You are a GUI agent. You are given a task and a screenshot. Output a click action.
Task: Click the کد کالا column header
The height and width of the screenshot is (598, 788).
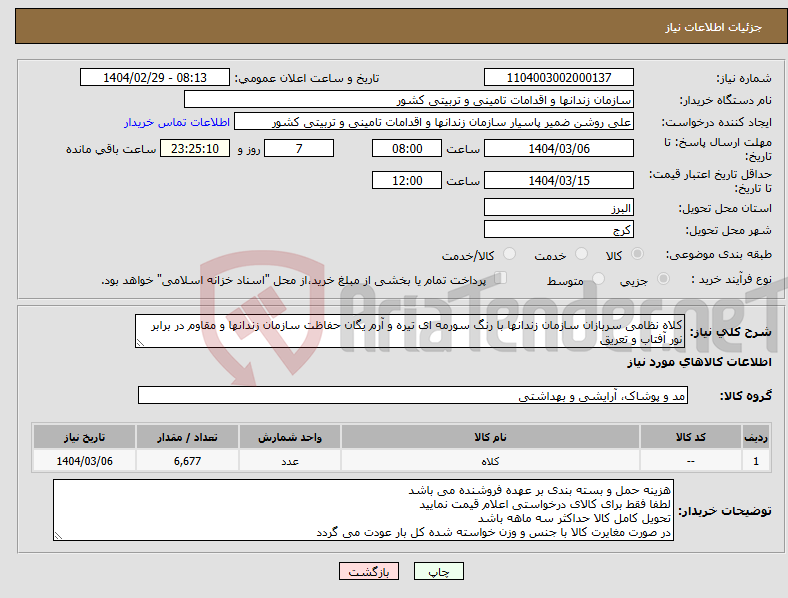[x=691, y=437]
